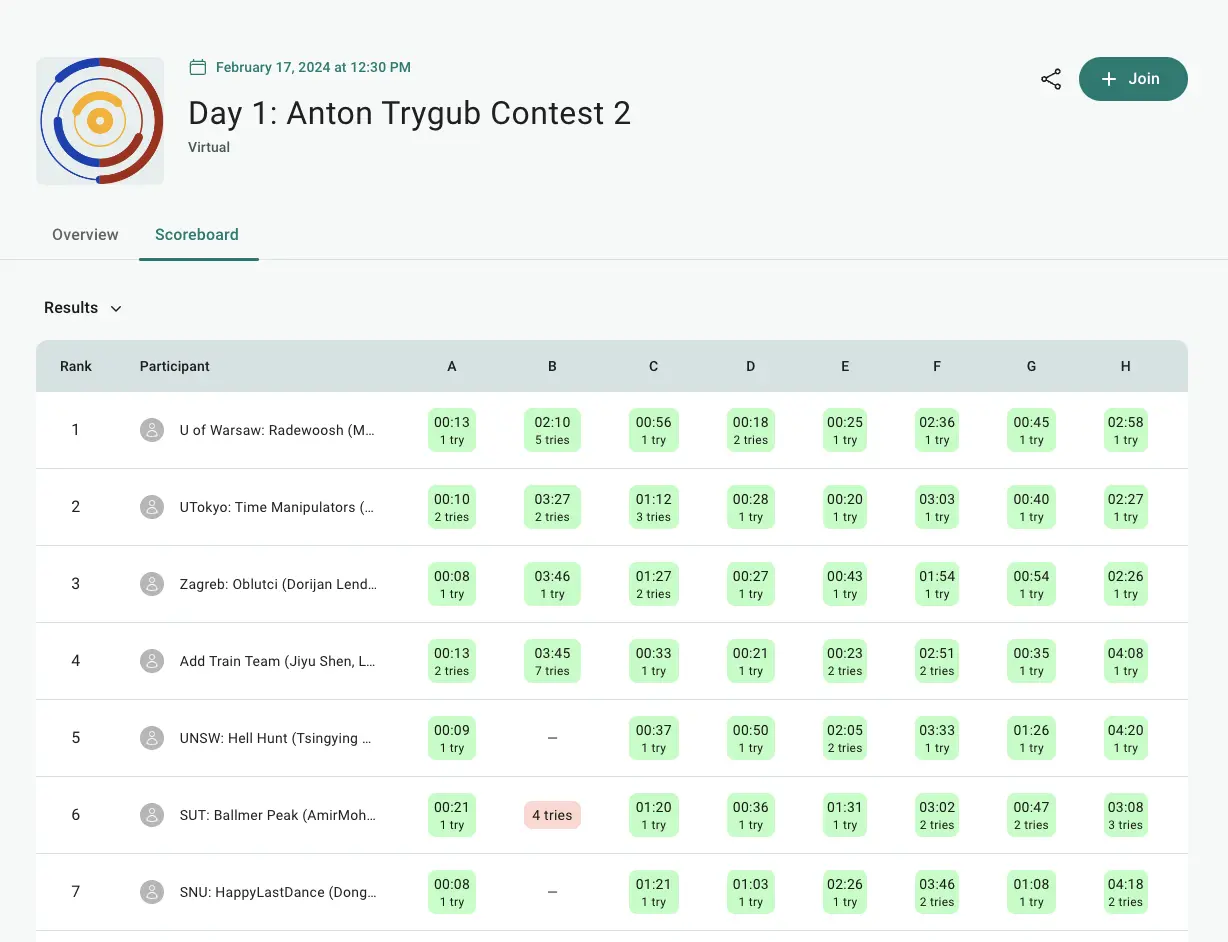Expand the Results dropdown
This screenshot has width=1228, height=942.
coord(83,308)
